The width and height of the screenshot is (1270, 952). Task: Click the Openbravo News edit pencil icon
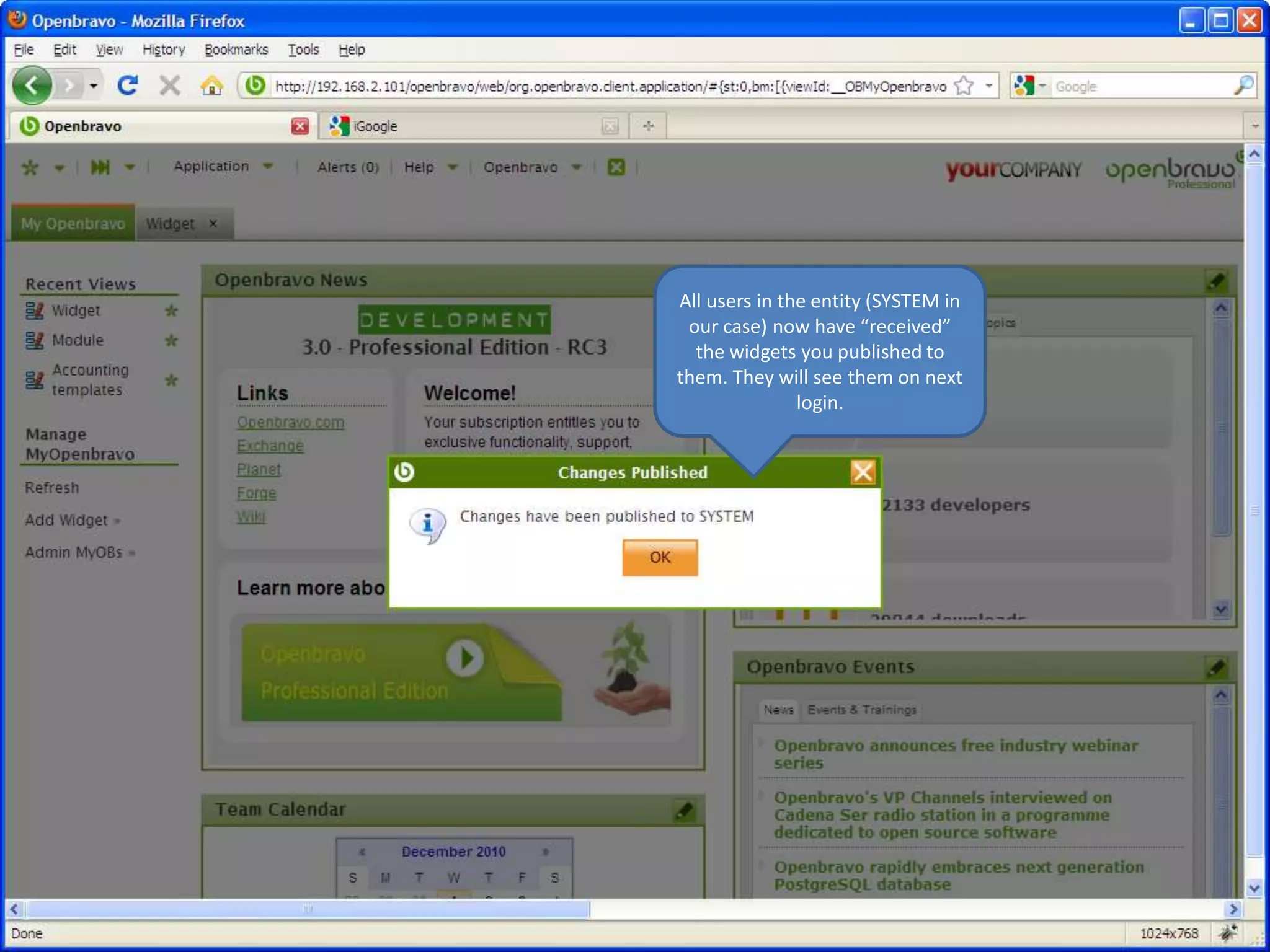[1216, 281]
